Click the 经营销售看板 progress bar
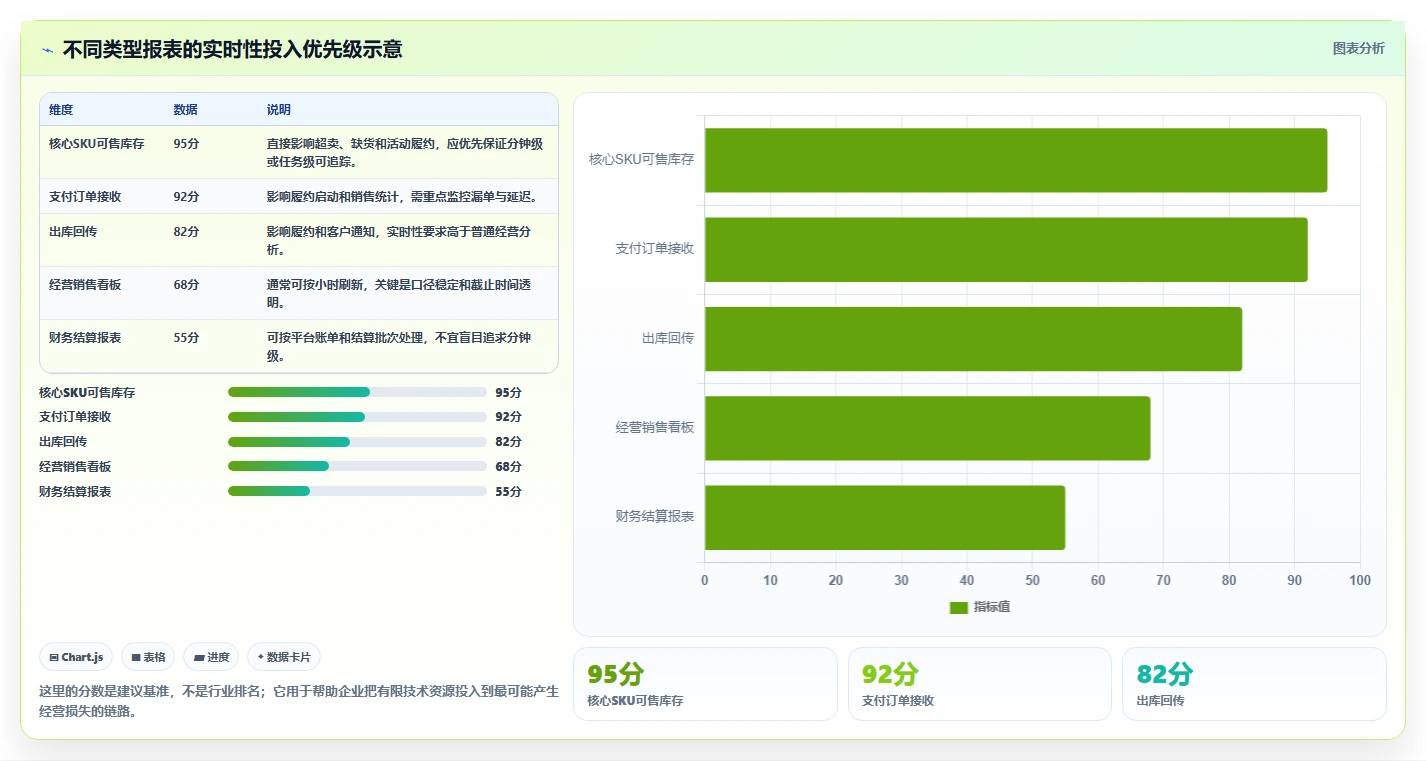The width and height of the screenshot is (1426, 761). (357, 466)
